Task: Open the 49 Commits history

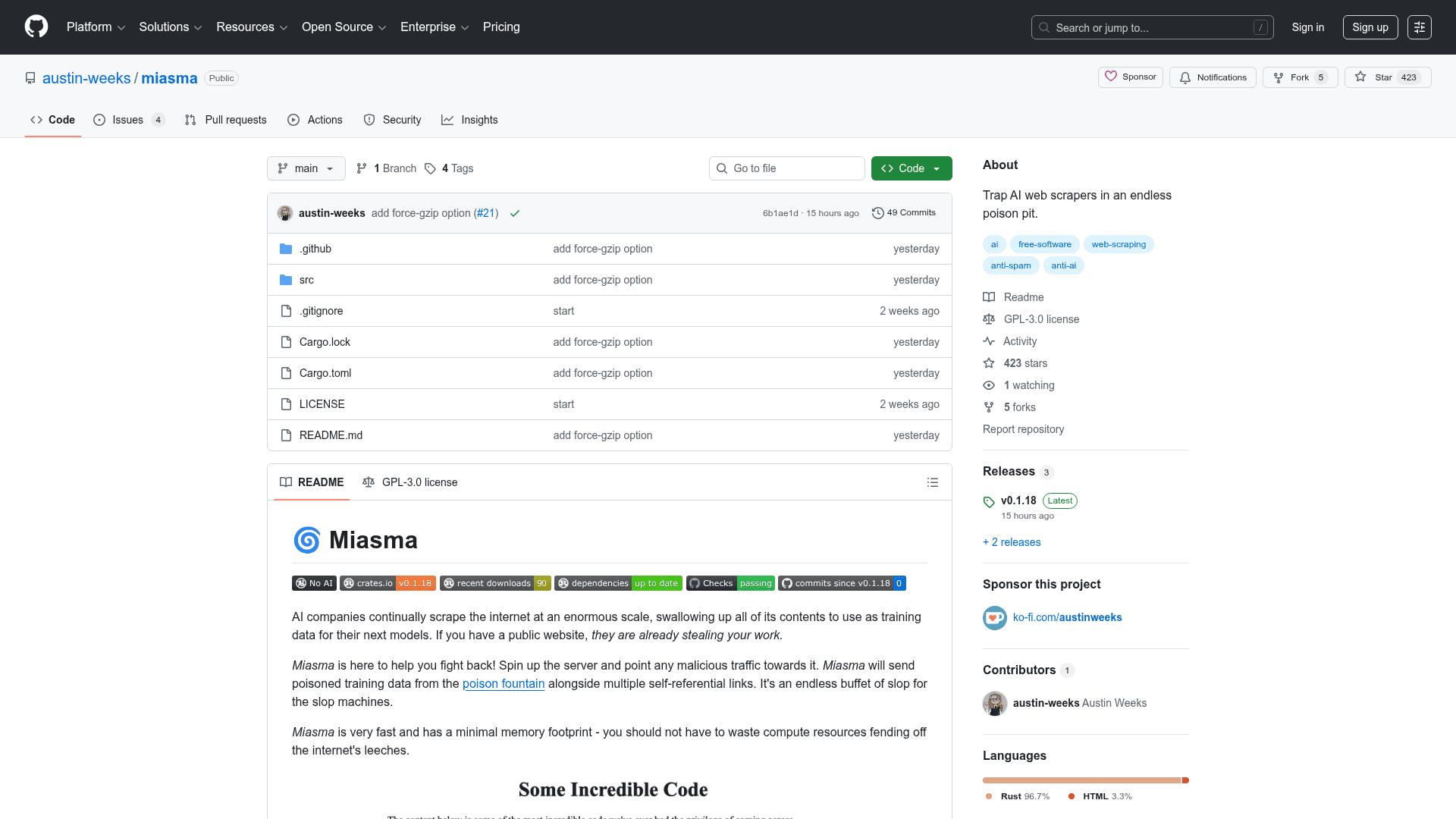Action: click(x=904, y=213)
